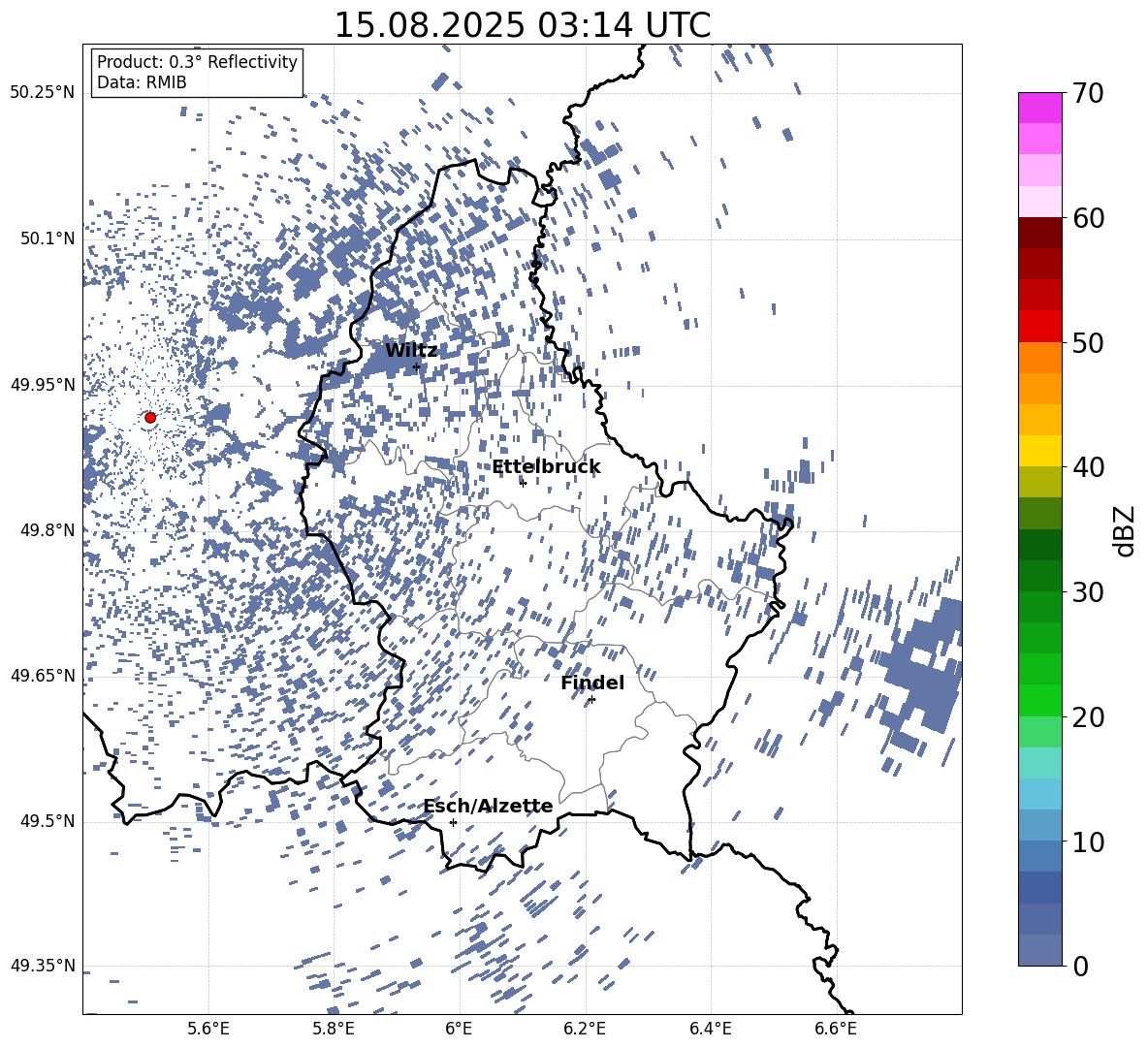This screenshot has width=1148, height=1048.
Task: Click the 50.1°N latitude label
Action: (47, 239)
